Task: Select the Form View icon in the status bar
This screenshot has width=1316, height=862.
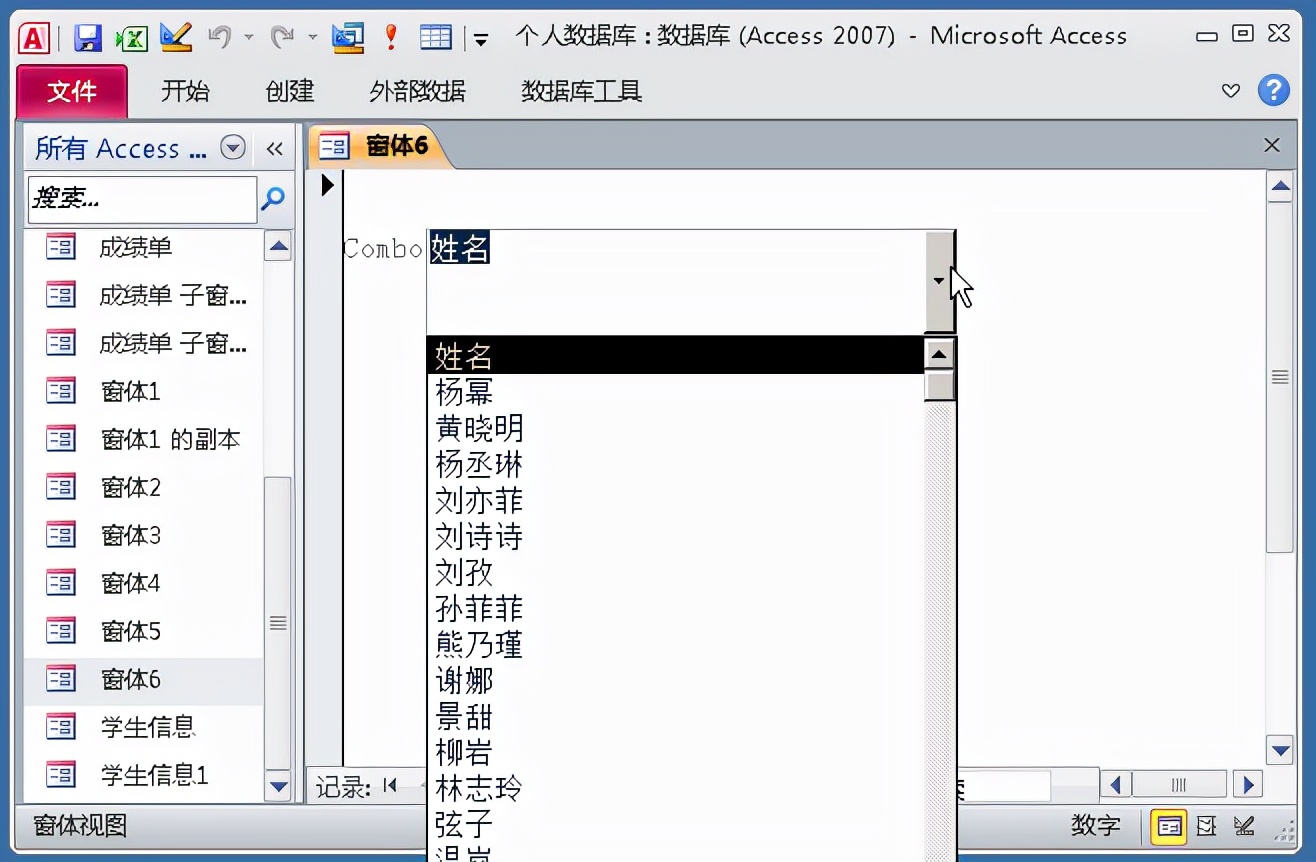Action: [x=1169, y=827]
